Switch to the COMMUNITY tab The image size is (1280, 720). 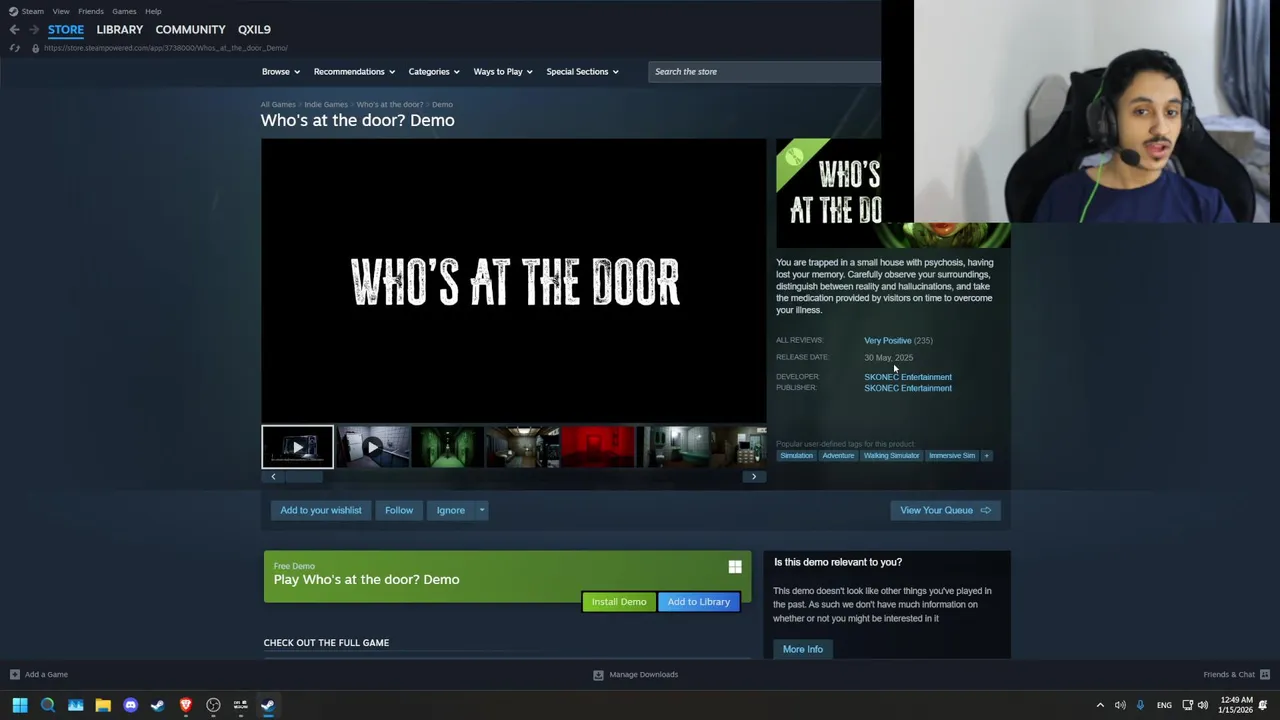click(x=190, y=29)
